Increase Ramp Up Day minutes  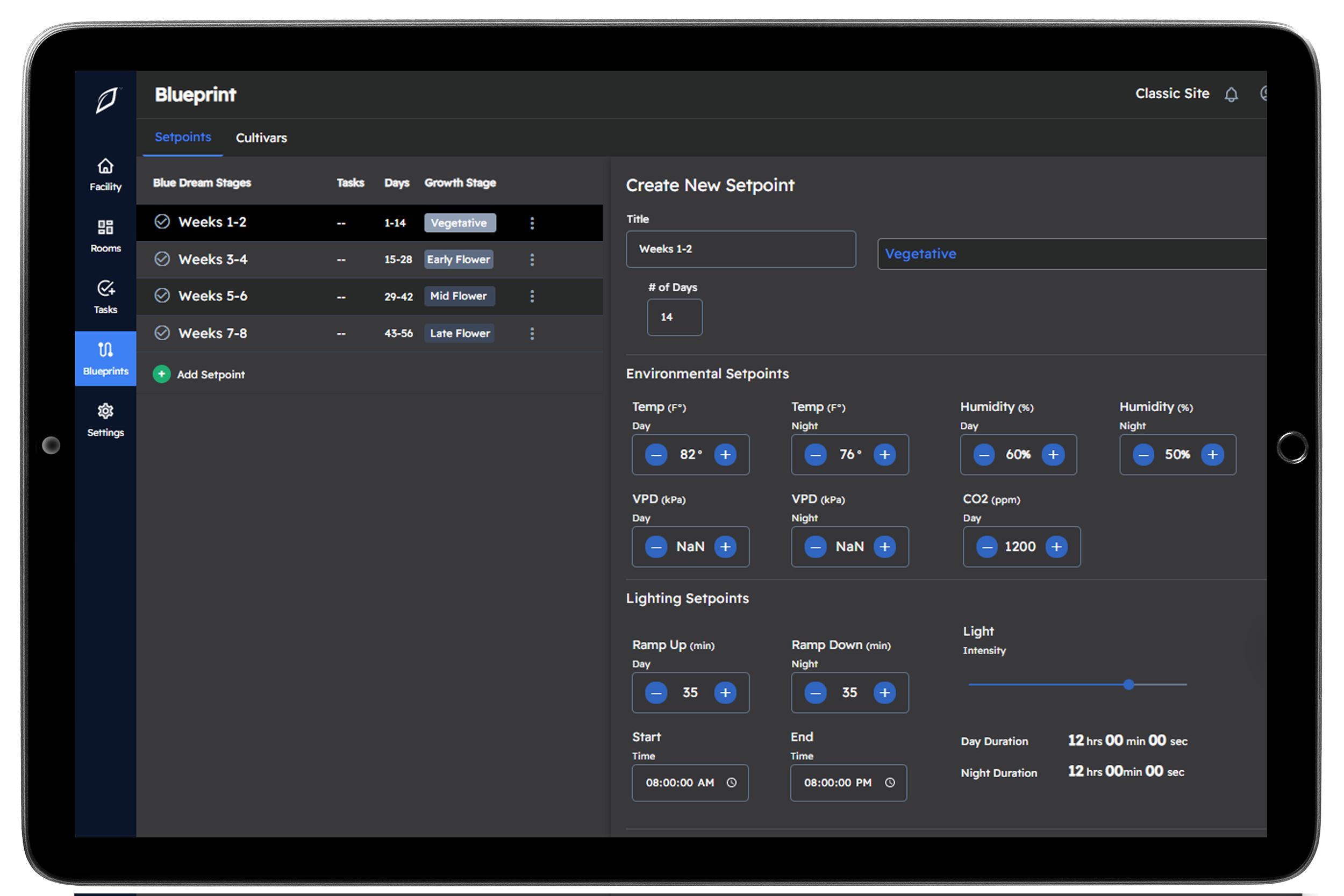tap(725, 693)
